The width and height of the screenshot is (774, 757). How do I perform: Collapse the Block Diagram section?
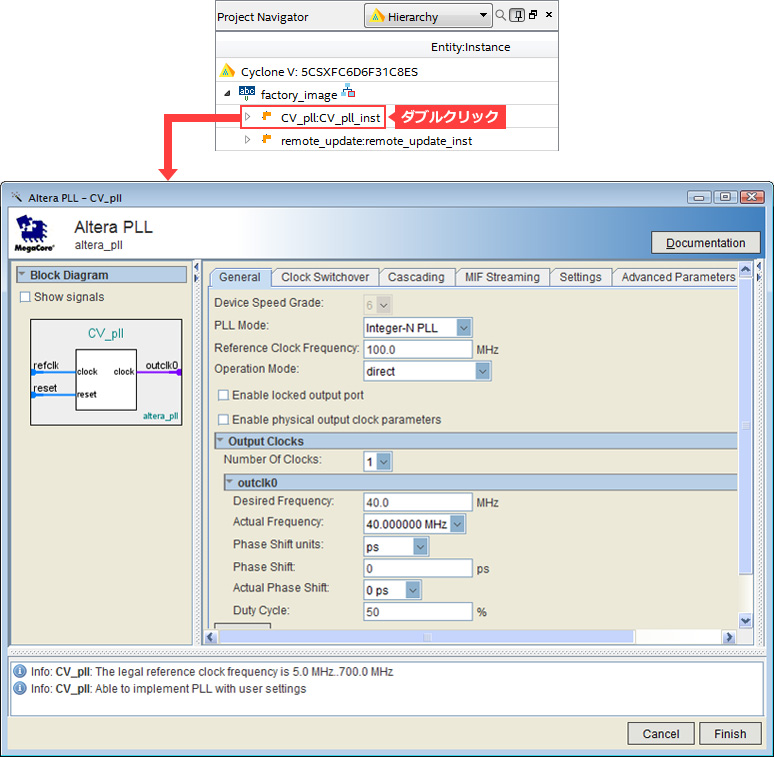click(x=22, y=274)
